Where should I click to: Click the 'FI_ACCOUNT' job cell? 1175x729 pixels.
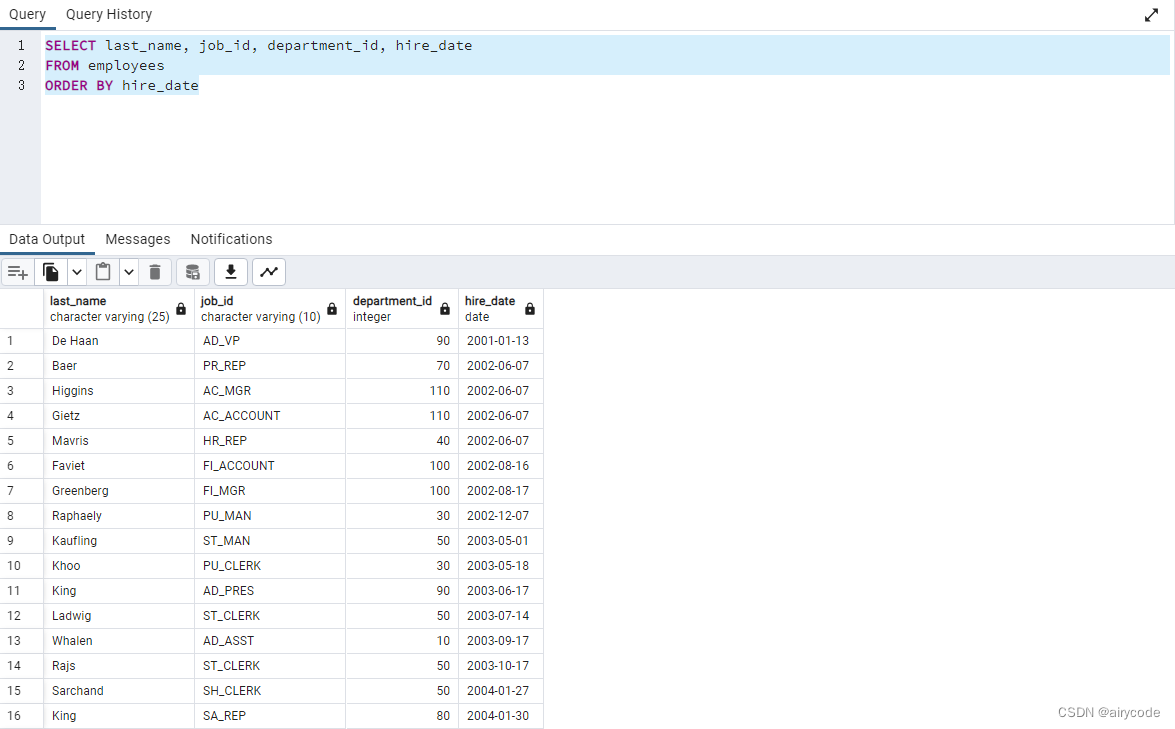click(x=270, y=466)
